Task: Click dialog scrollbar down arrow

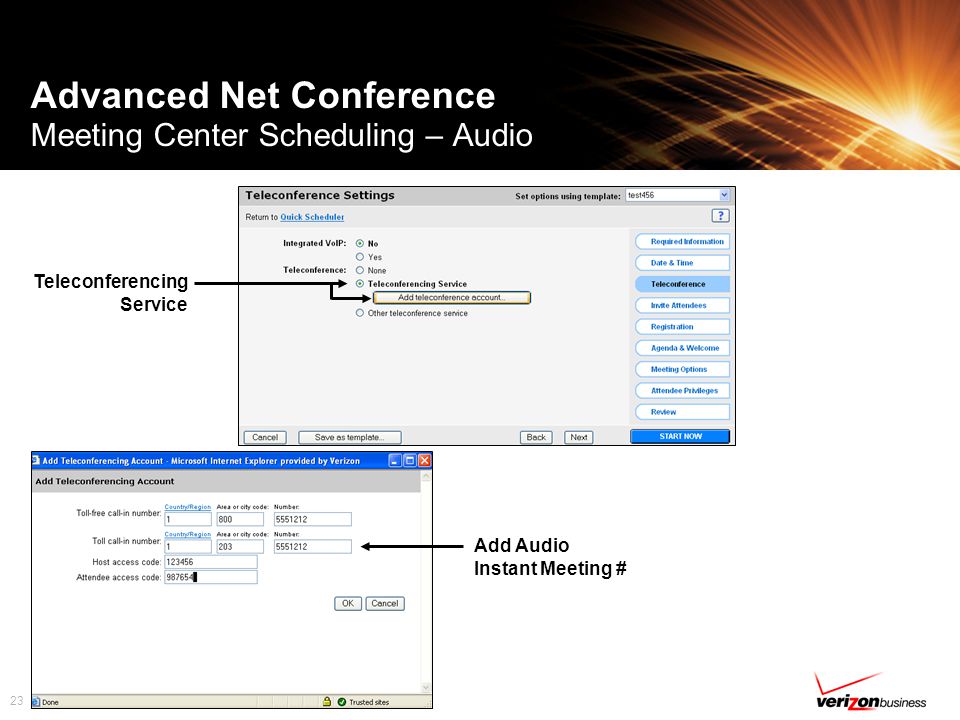Action: 426,688
